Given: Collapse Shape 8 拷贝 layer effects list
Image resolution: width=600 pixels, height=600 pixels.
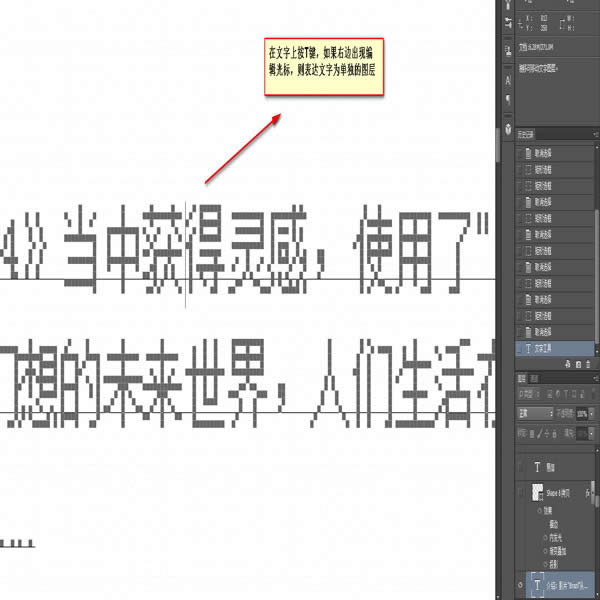Looking at the screenshot, I should coord(593,494).
